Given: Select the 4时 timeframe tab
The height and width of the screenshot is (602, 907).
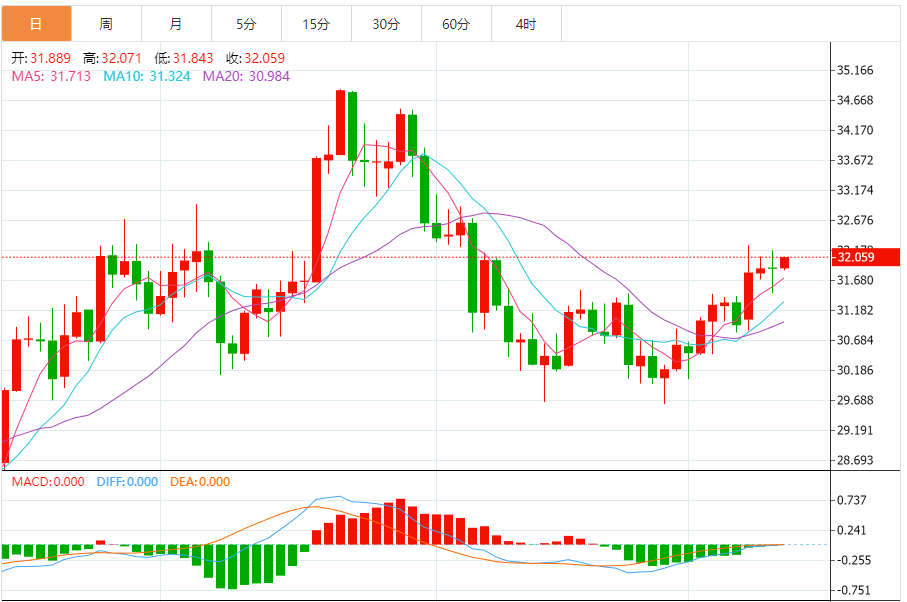Looking at the screenshot, I should (526, 24).
